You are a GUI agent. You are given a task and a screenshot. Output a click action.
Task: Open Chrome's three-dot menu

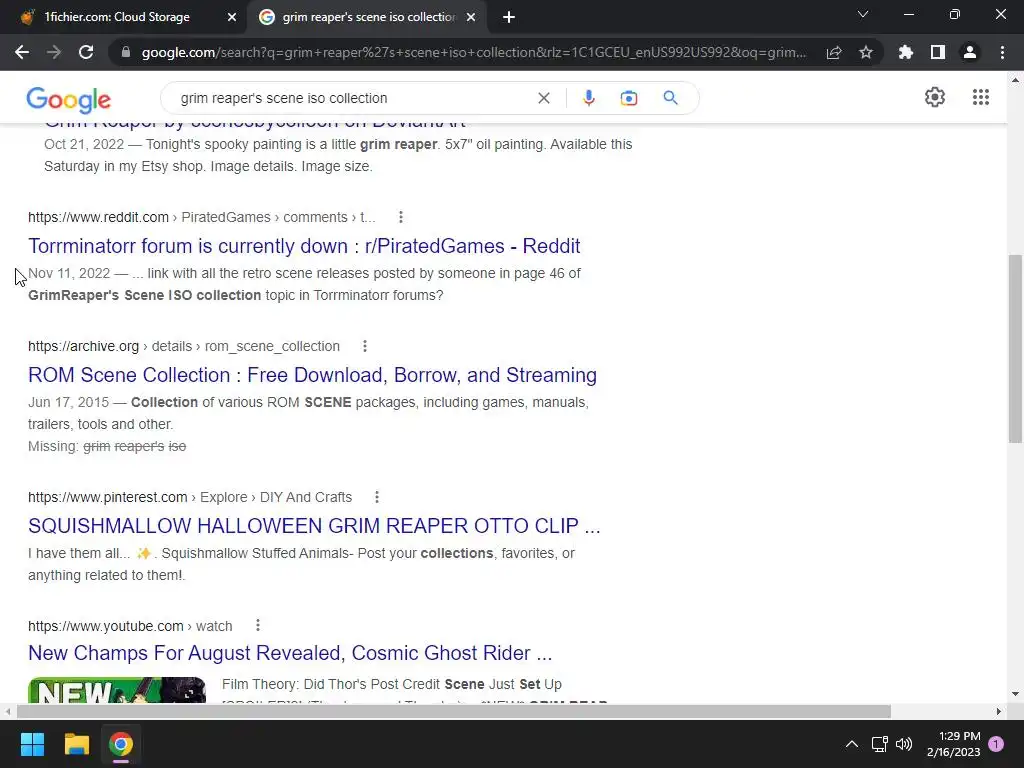click(1002, 52)
